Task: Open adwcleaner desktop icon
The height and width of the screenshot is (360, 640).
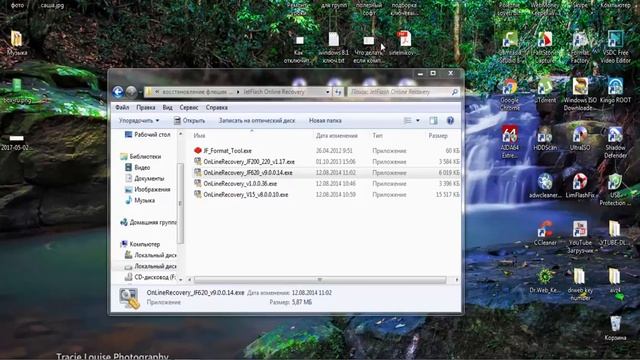Action: coord(545,186)
